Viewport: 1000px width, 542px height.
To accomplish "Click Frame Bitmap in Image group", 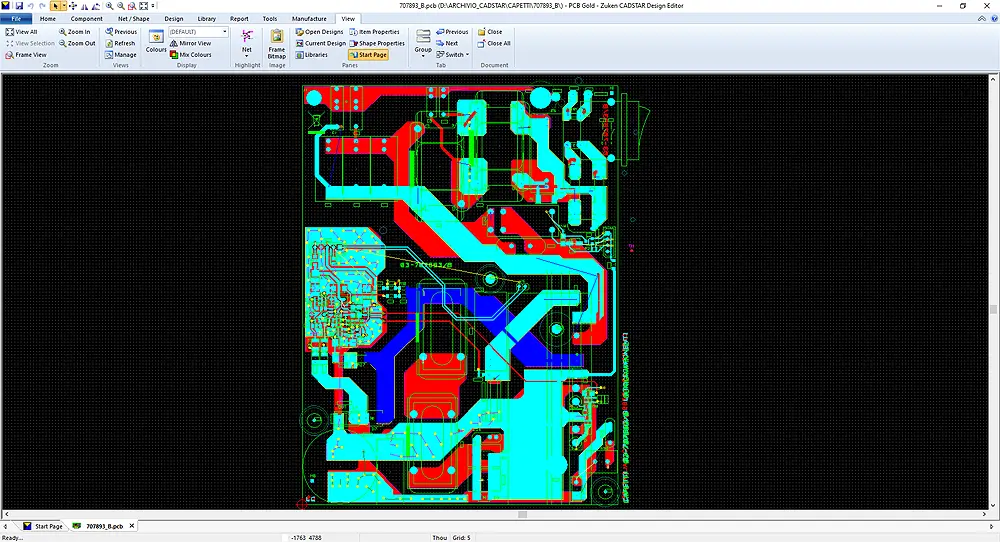I will [x=277, y=43].
